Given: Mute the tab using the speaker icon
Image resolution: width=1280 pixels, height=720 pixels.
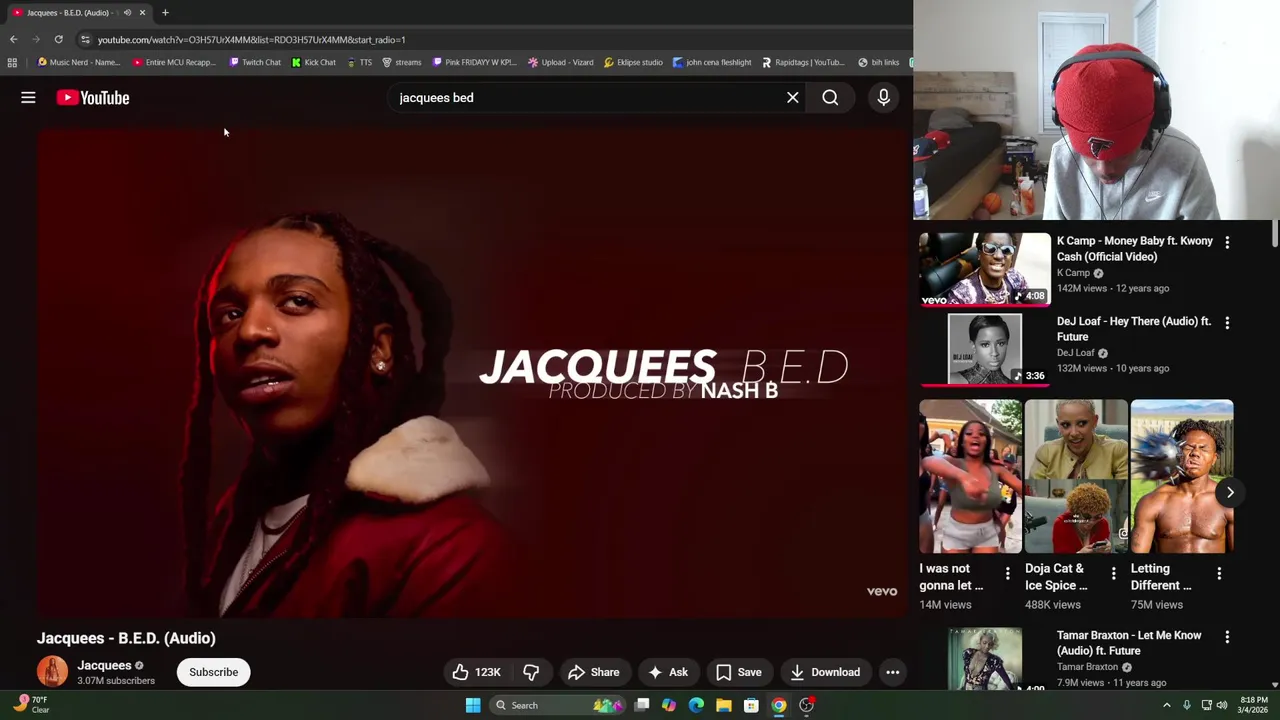Looking at the screenshot, I should [127, 13].
